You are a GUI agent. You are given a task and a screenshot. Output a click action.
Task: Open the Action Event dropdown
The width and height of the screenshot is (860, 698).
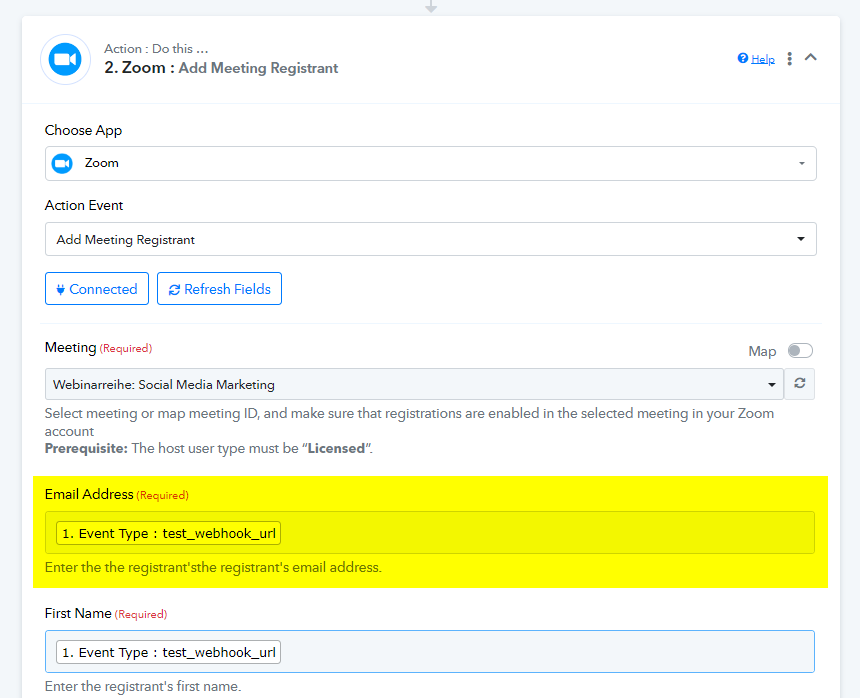[x=431, y=239]
